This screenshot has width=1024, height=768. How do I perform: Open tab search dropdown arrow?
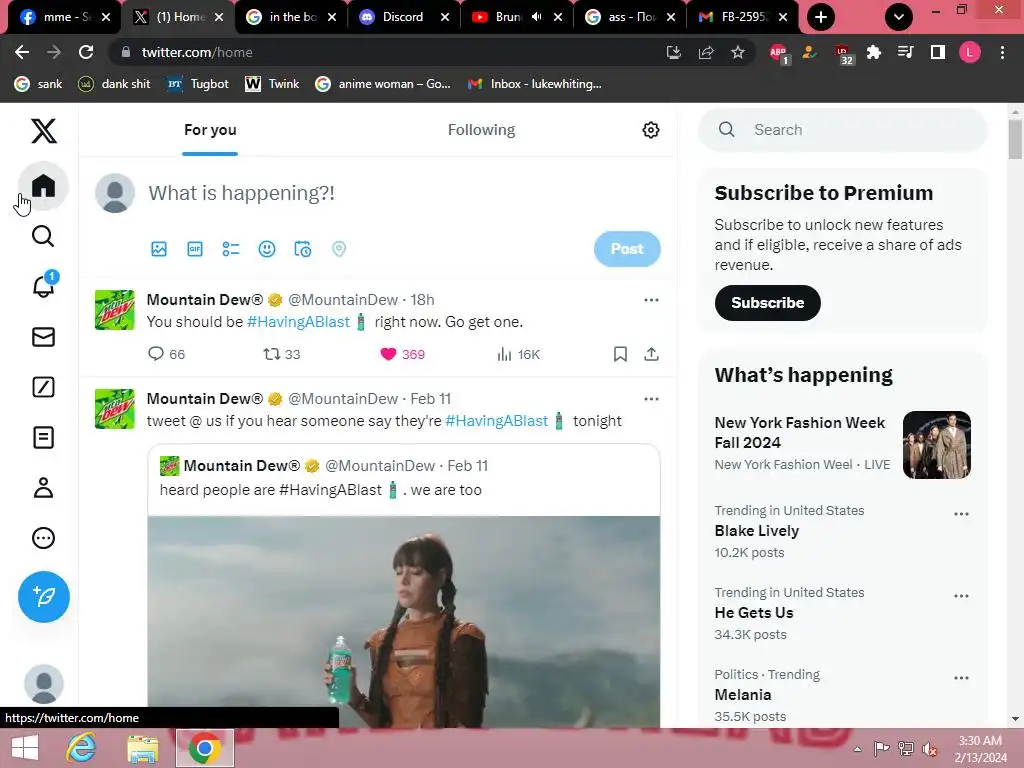pyautogui.click(x=899, y=17)
